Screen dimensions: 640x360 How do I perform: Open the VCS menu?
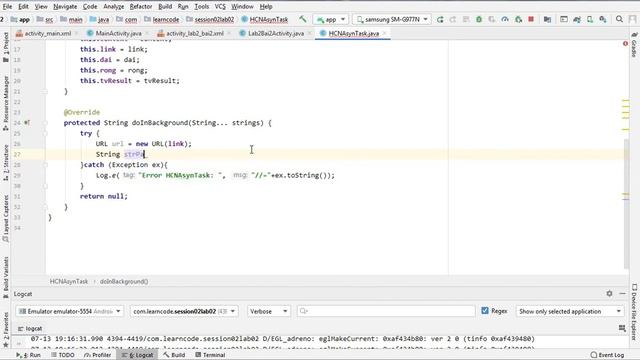[220, 7]
